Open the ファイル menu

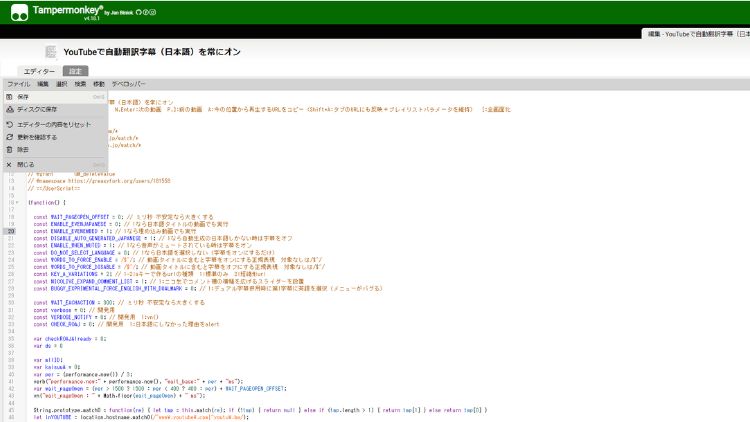pos(19,84)
